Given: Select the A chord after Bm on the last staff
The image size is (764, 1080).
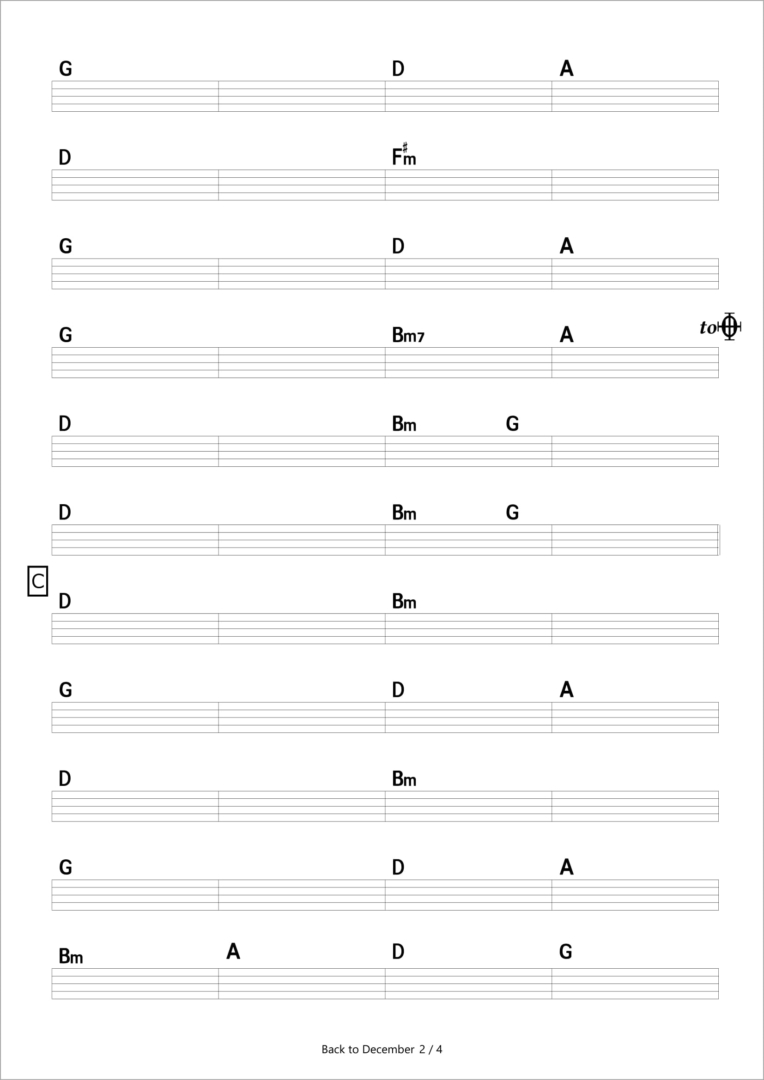Looking at the screenshot, I should 233,952.
